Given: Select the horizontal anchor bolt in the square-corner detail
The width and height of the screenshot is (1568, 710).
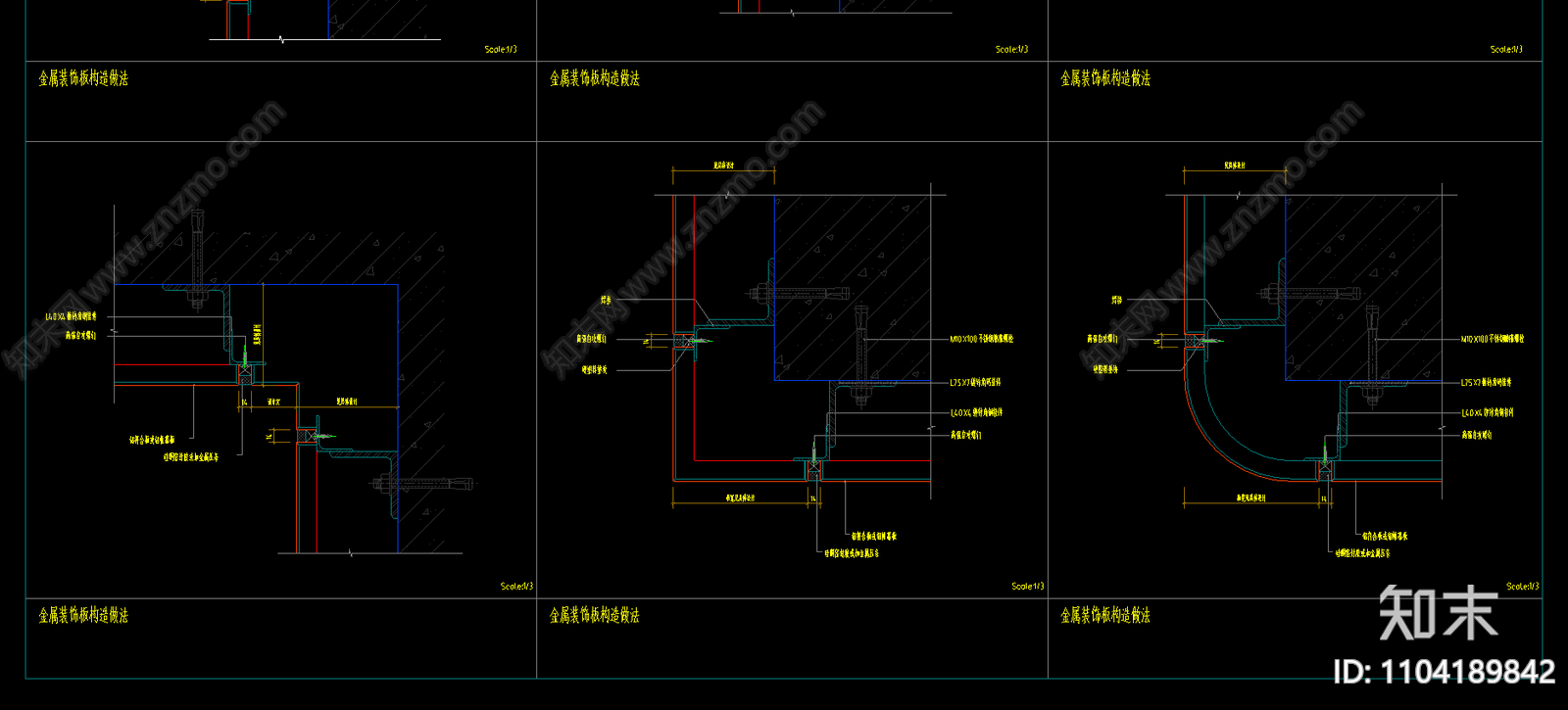Looking at the screenshot, I should coord(799,293).
